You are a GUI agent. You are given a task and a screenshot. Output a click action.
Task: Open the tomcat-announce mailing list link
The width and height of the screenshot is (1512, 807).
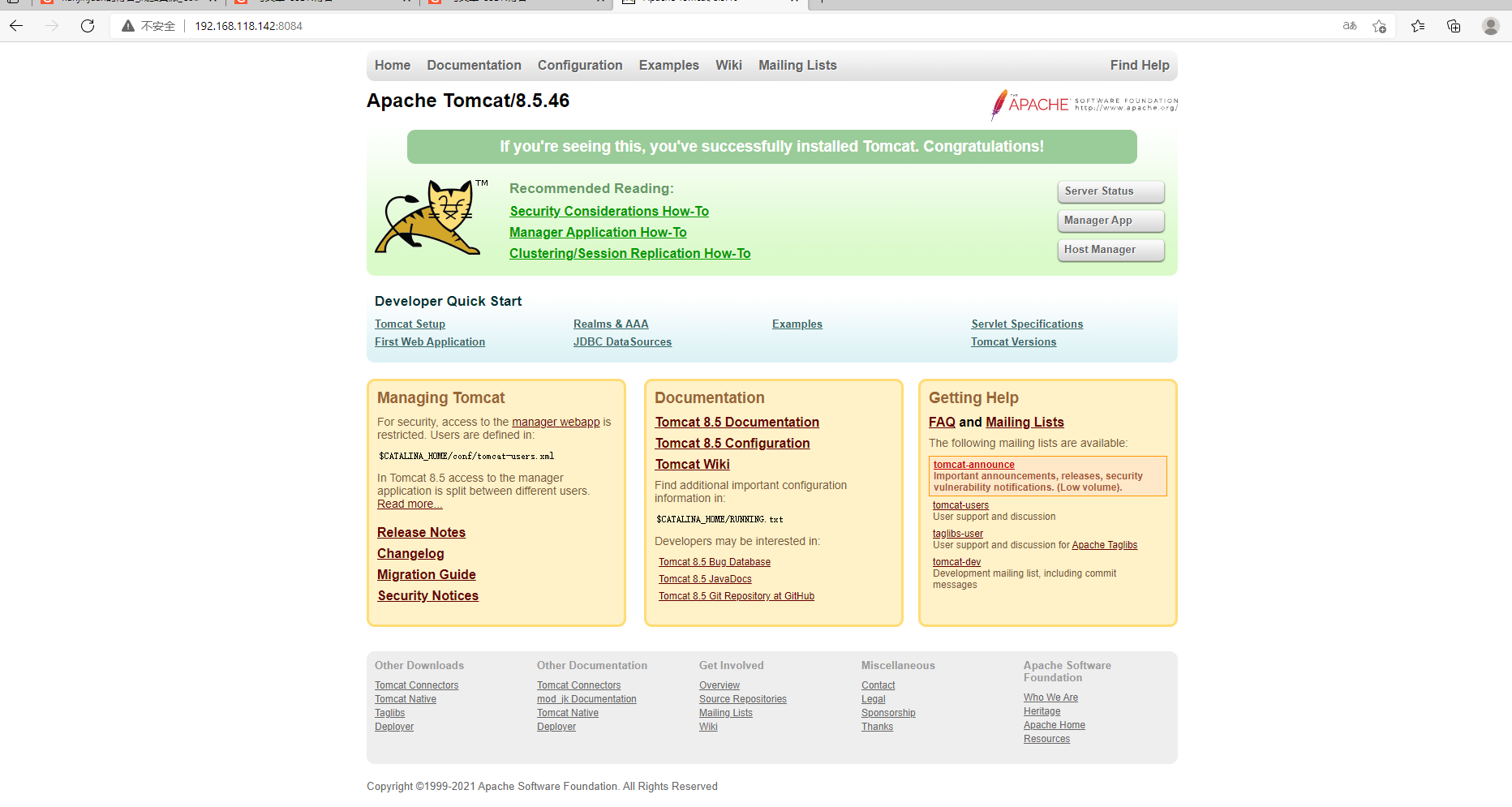point(973,465)
